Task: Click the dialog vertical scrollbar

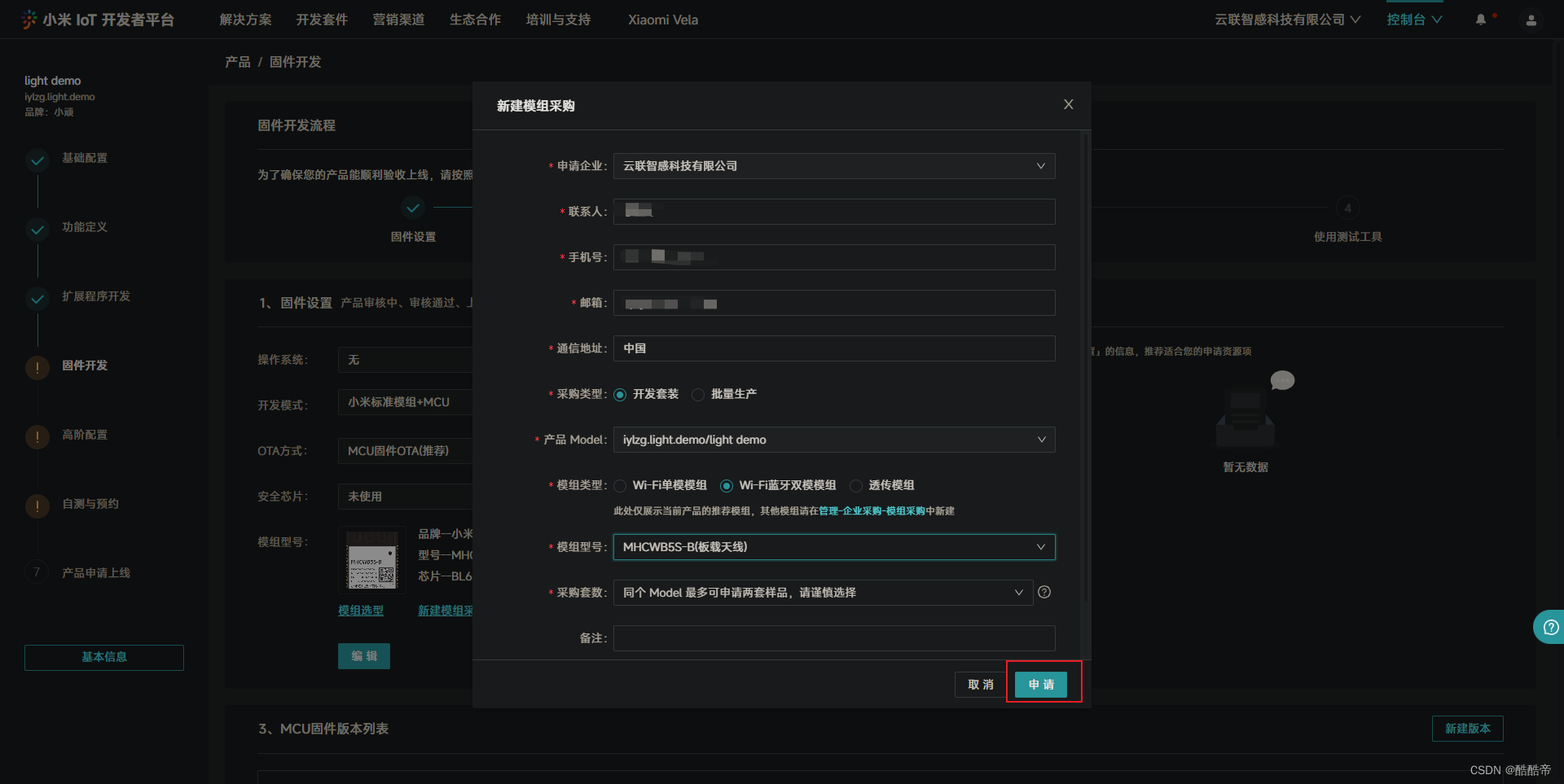Action: [1084, 366]
